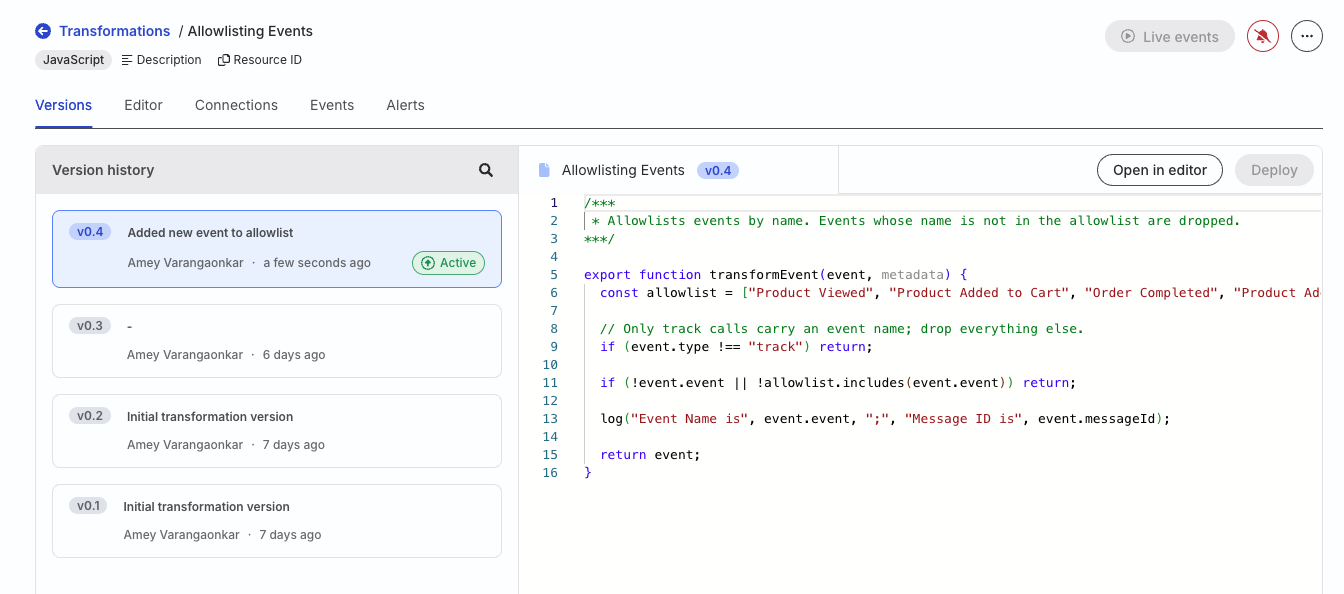Click the v0.4 badge in code header
Viewport: 1344px width, 594px height.
(718, 170)
